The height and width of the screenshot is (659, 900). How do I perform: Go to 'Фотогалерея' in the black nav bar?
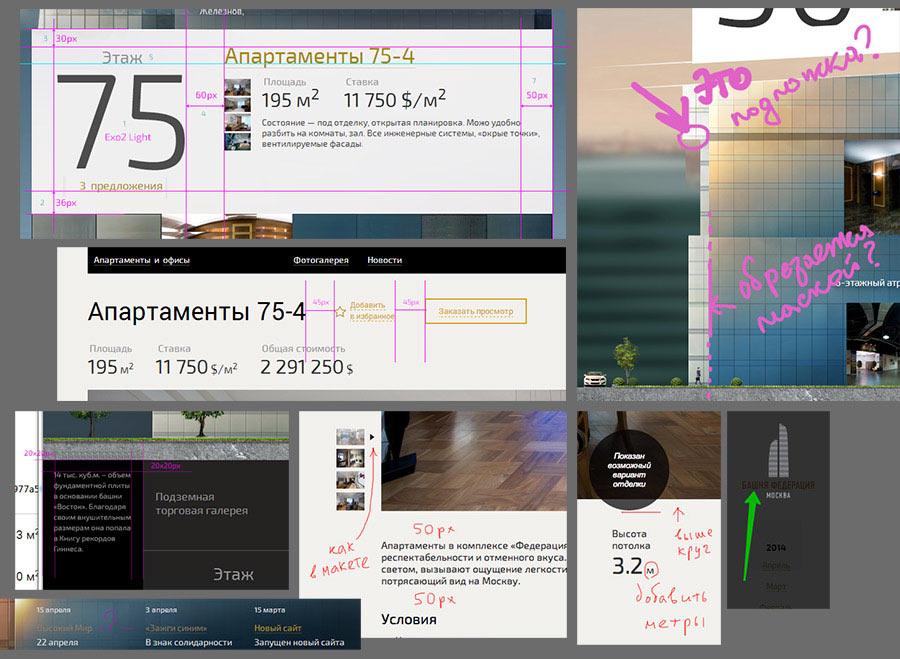click(x=321, y=260)
